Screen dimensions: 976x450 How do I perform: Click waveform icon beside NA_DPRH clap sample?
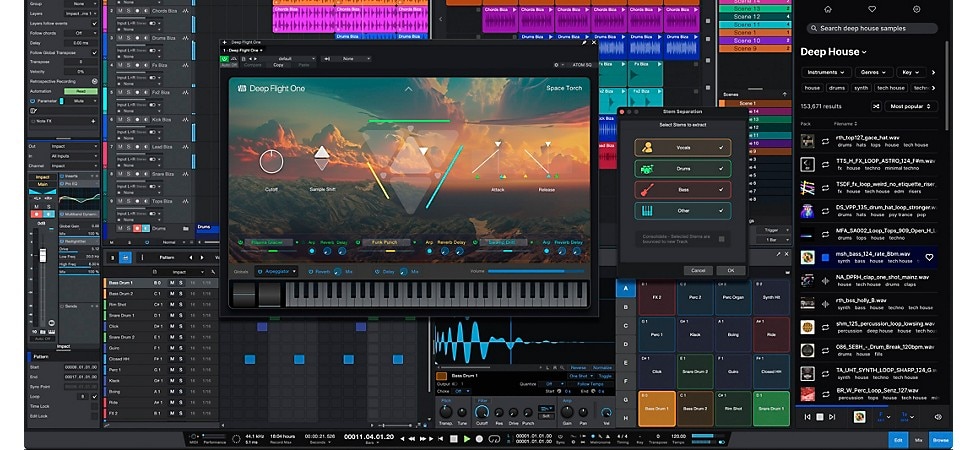[x=825, y=281]
